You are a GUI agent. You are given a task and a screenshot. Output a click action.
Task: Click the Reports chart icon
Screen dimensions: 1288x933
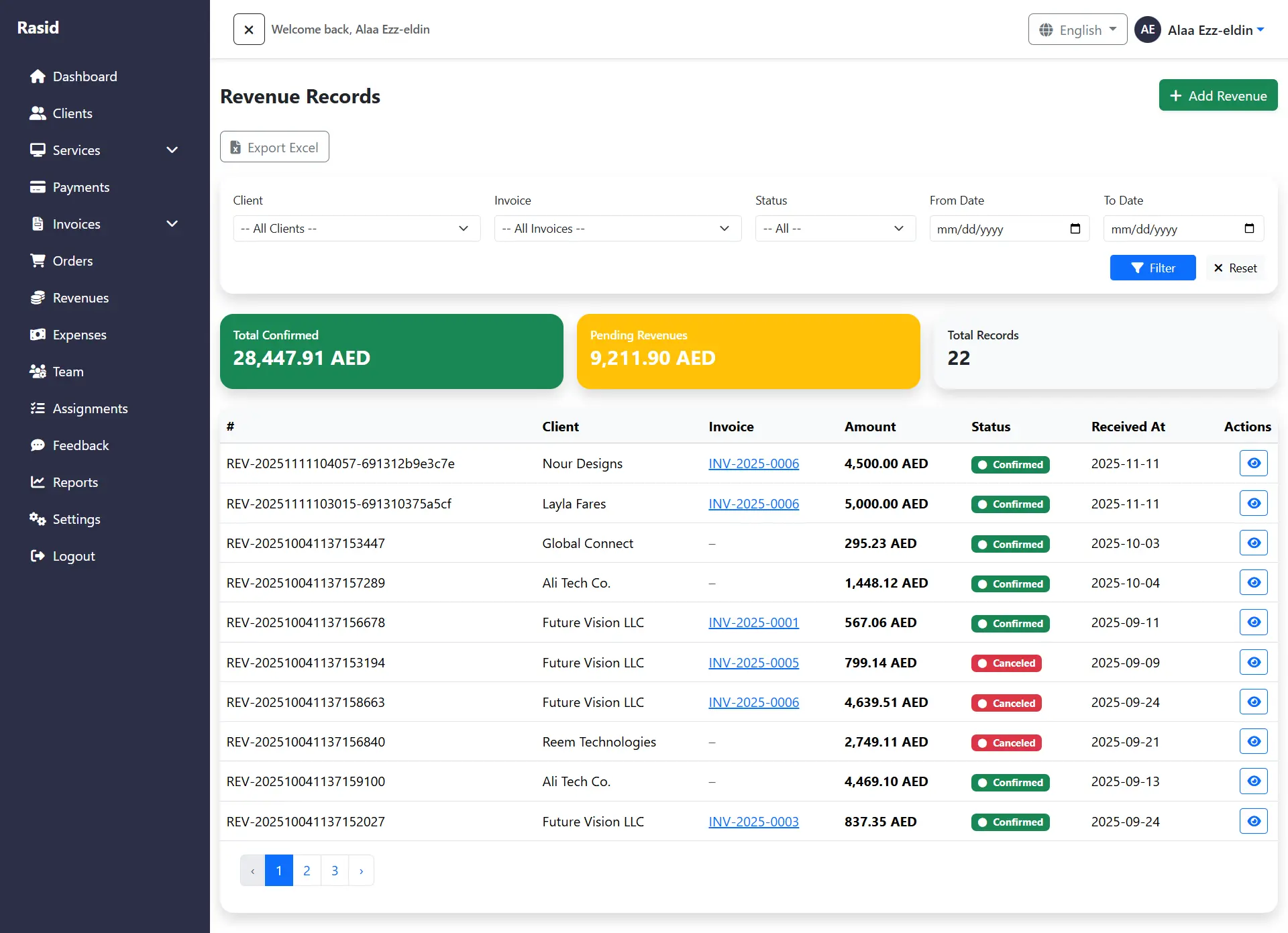coord(38,482)
